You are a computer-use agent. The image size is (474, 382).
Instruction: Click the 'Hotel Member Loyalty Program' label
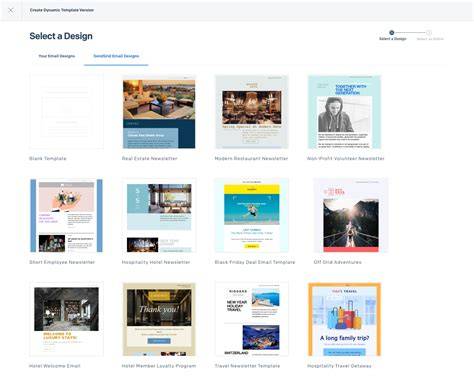[159, 366]
